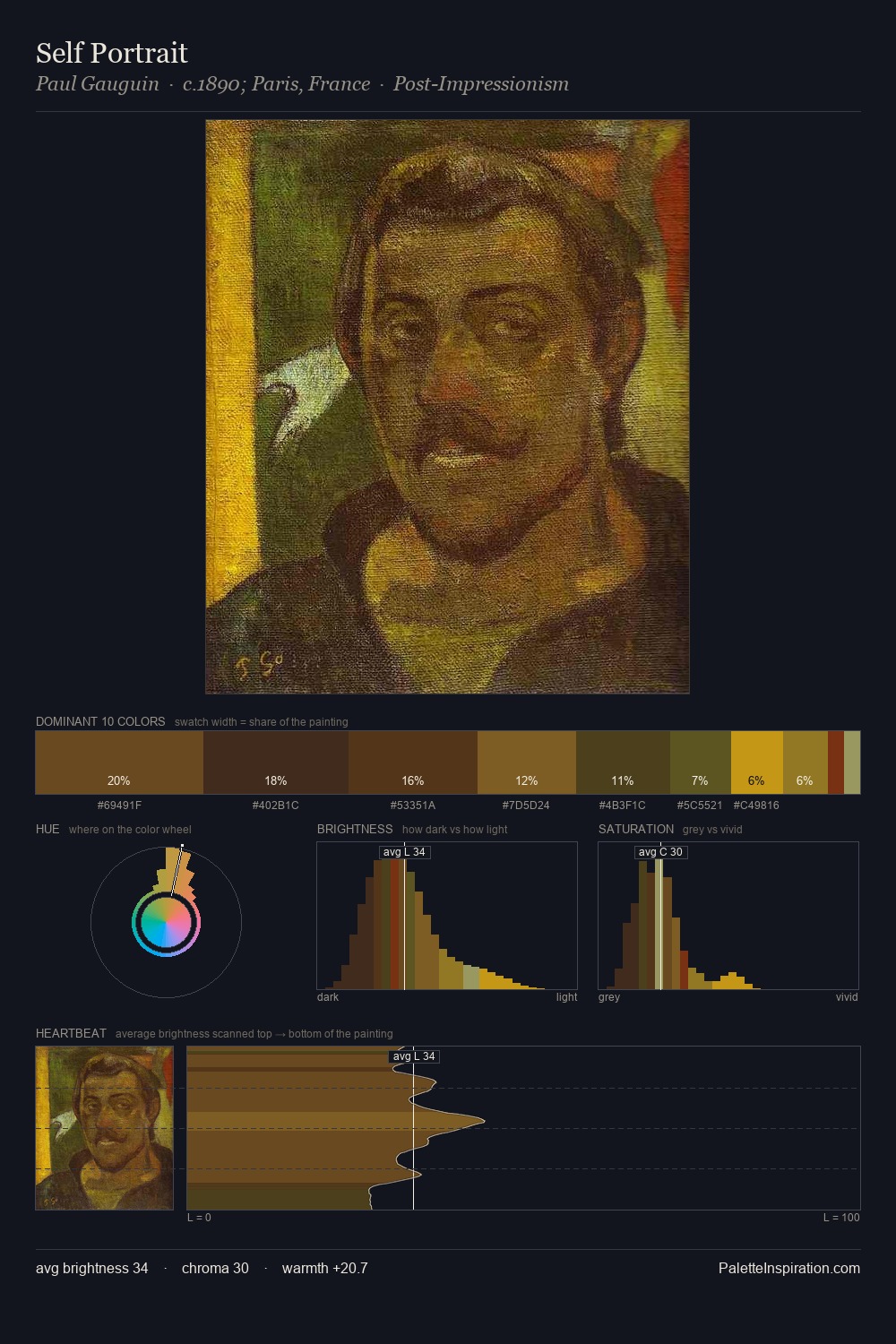Click the hue color wheel

(x=166, y=922)
